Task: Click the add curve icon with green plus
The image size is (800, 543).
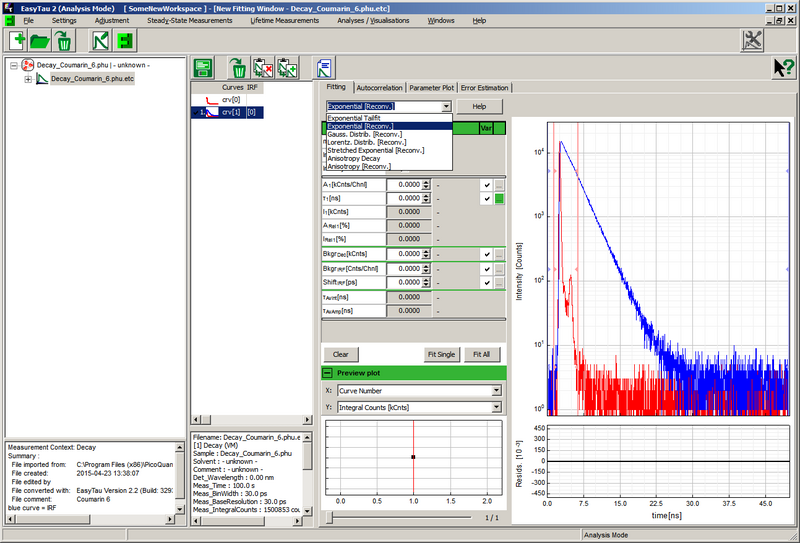Action: [288, 68]
